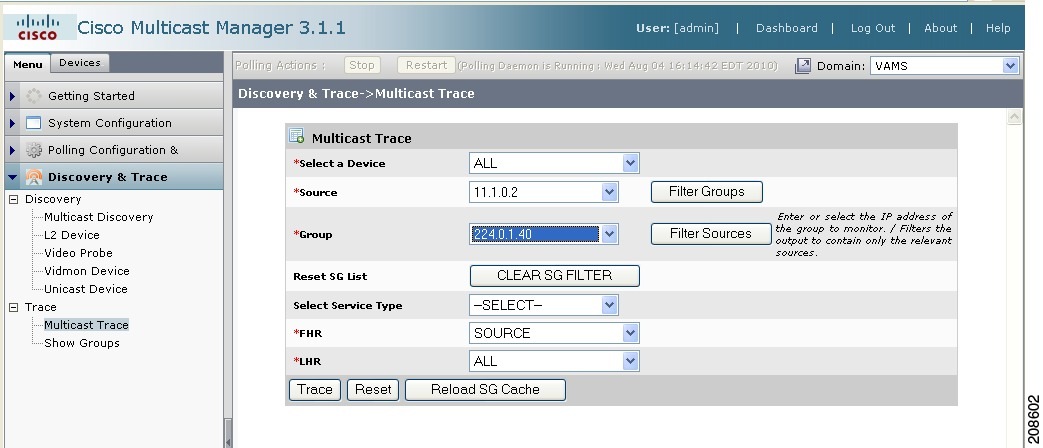Open Multicast Discovery in the tree
Screen dimensions: 1043x448
coord(98,217)
